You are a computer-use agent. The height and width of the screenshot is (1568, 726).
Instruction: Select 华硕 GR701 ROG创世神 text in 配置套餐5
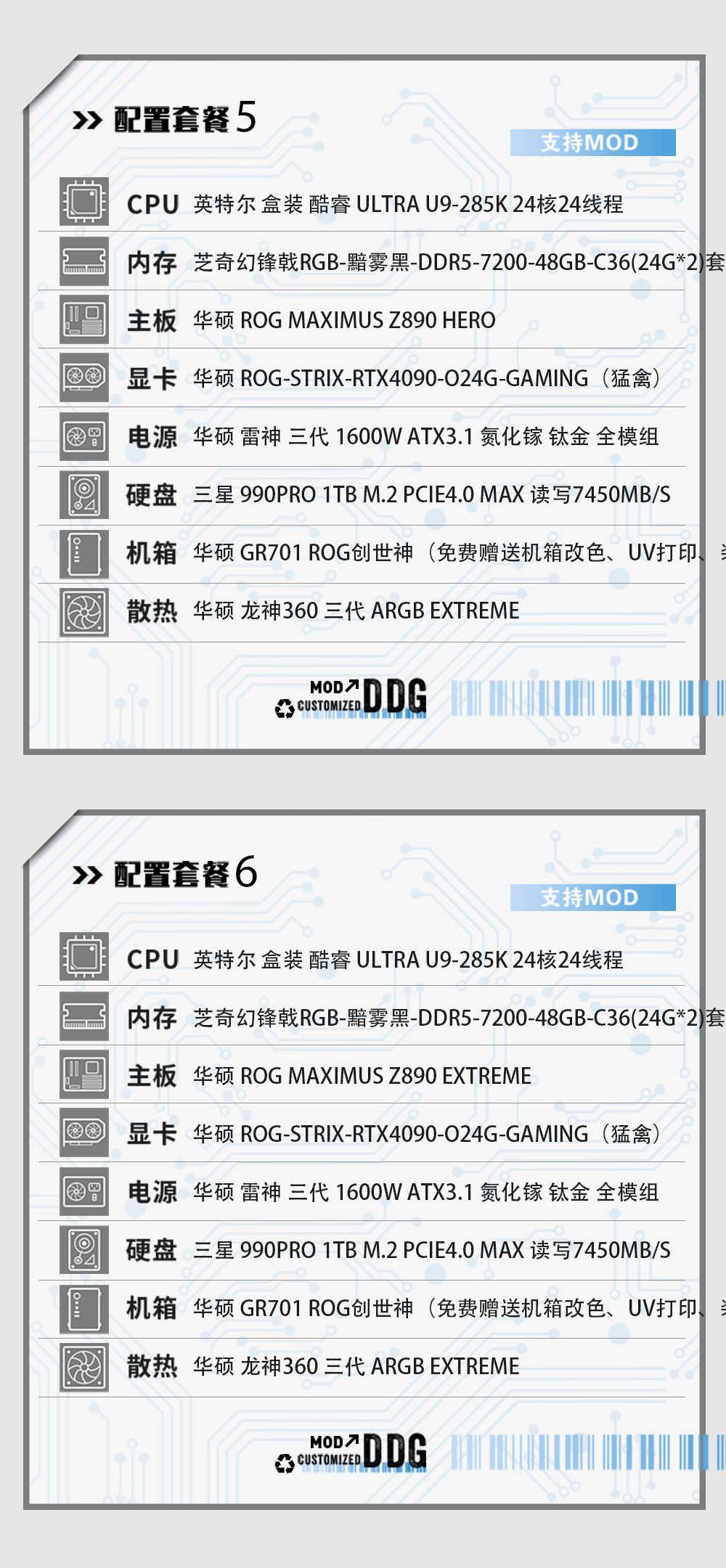[x=459, y=552]
